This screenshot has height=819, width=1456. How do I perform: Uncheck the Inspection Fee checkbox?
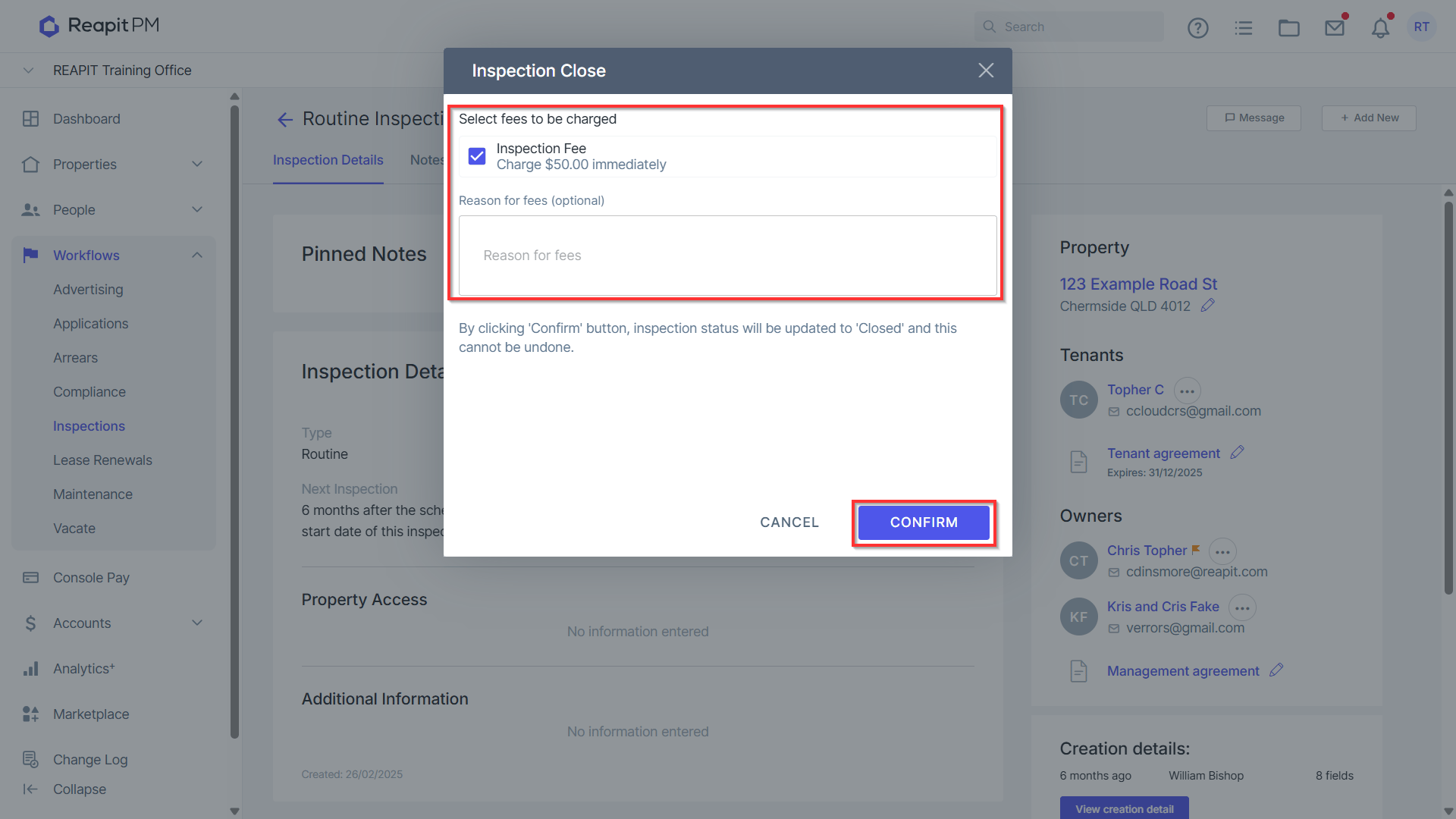(477, 156)
